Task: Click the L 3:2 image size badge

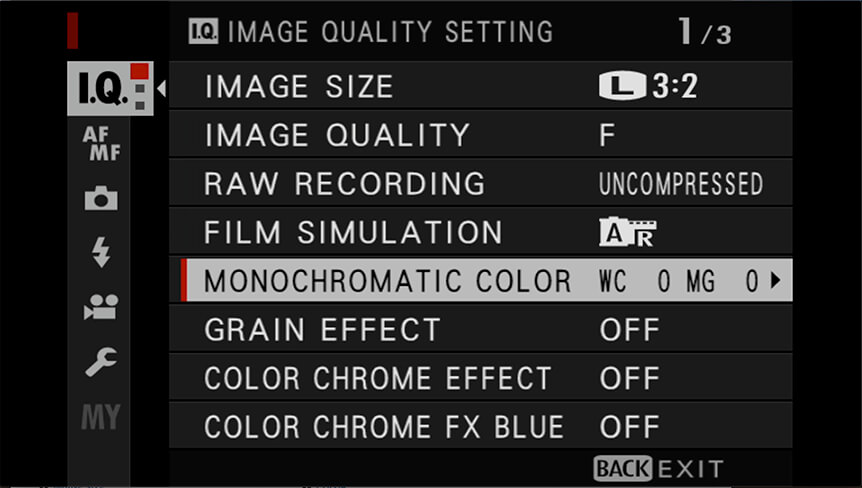Action: click(x=649, y=86)
